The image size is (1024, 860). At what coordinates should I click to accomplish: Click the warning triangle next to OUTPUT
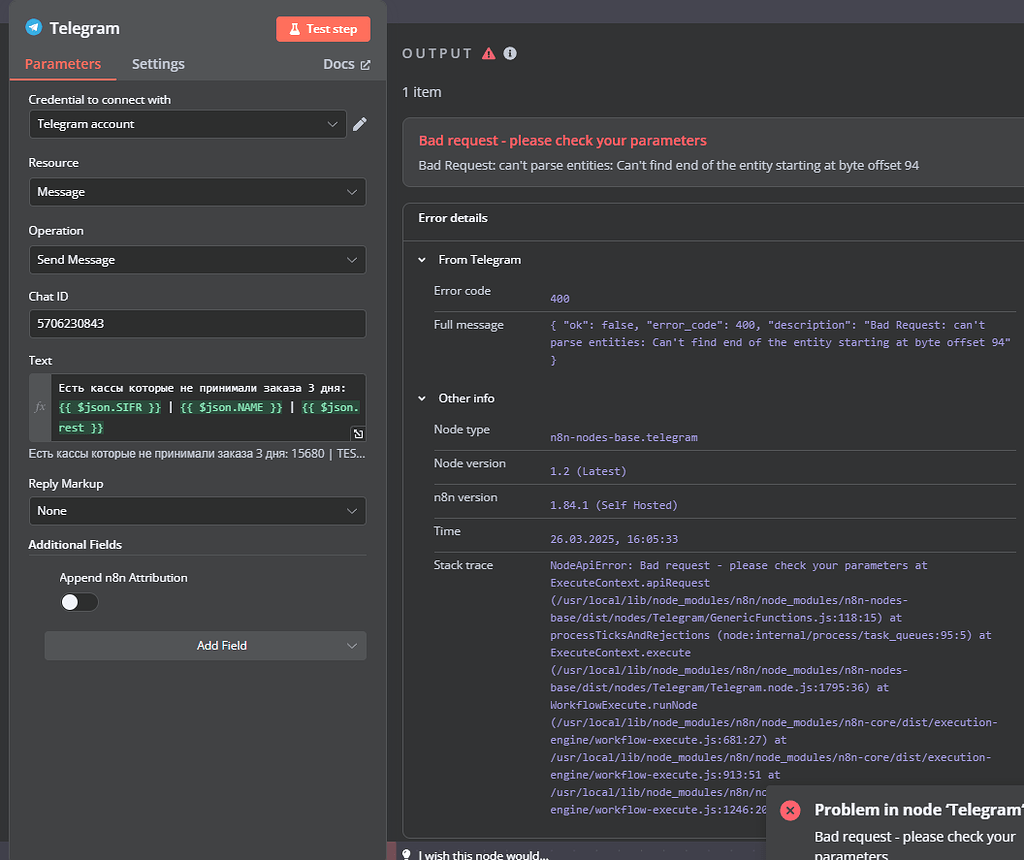point(487,54)
